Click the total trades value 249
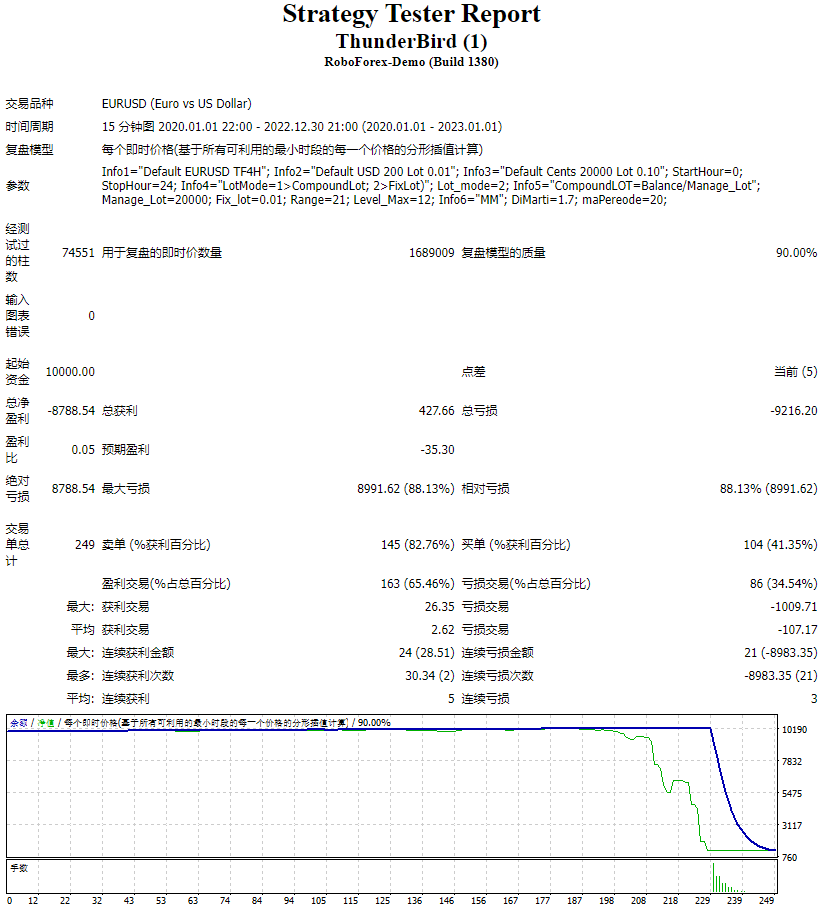Image resolution: width=825 pixels, height=914 pixels. (85, 544)
